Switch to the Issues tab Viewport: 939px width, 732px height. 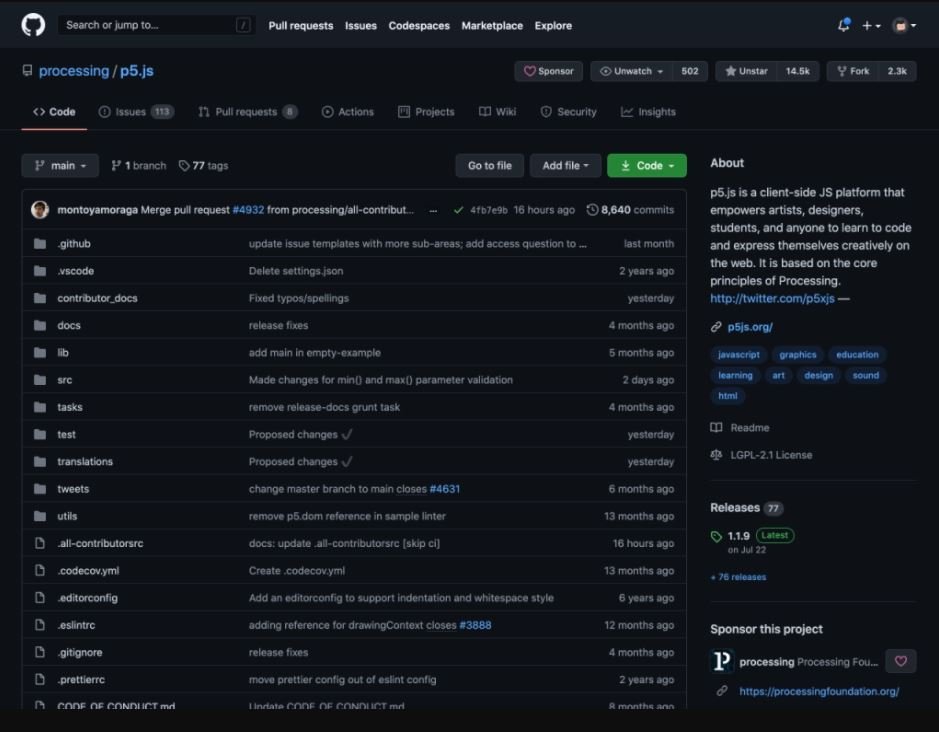tap(136, 112)
